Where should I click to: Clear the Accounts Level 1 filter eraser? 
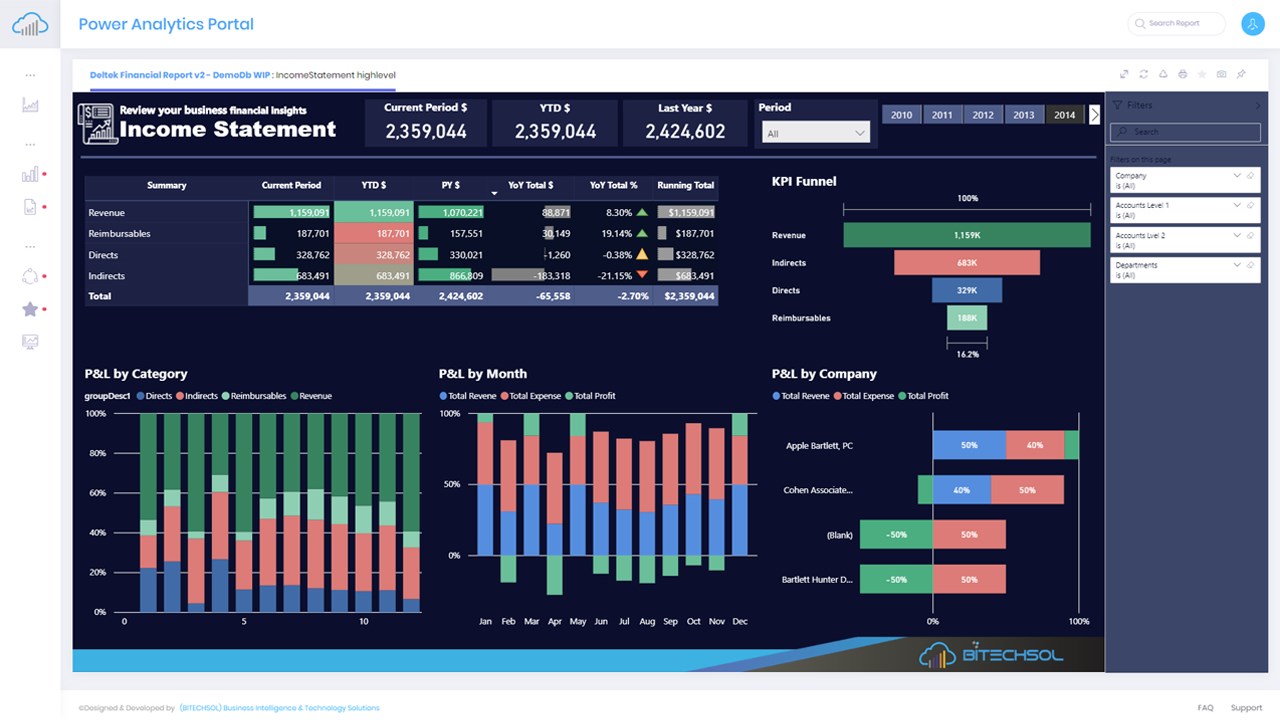pos(1250,205)
